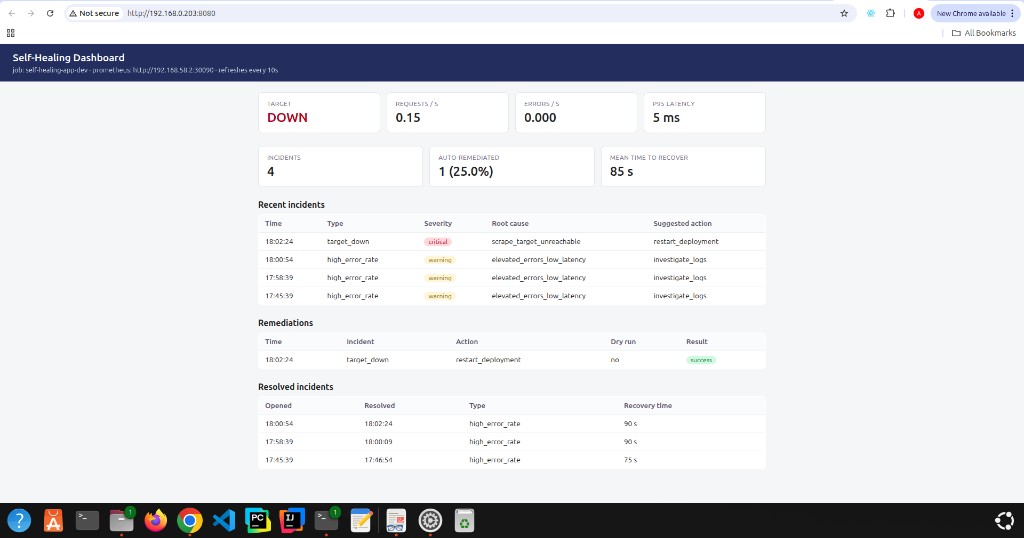1024x538 pixels.
Task: Open the Trash in the dock
Action: [464, 520]
